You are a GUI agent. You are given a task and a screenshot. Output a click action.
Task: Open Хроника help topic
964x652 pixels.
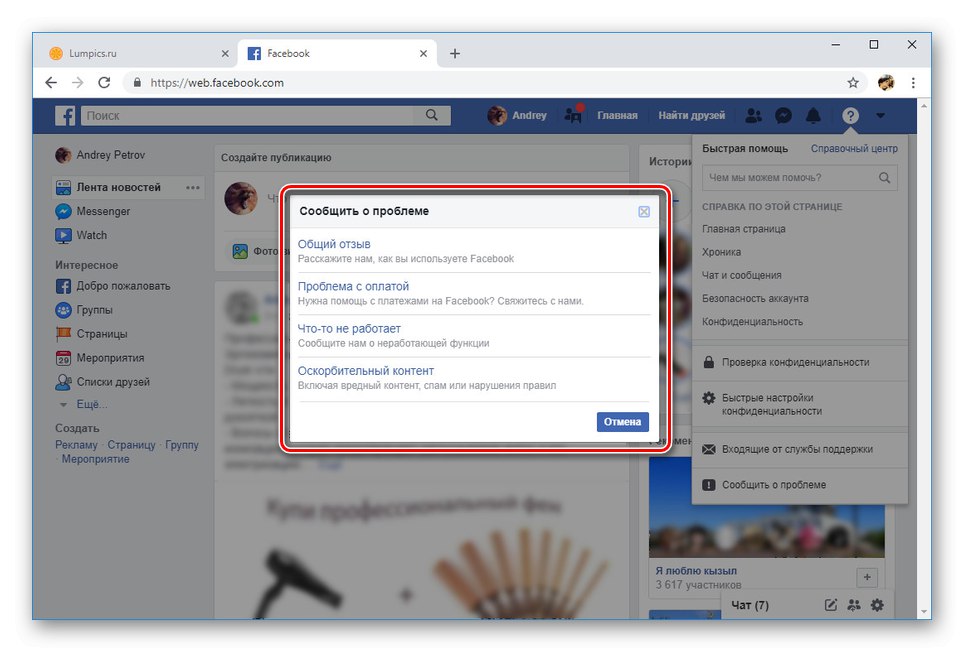point(721,252)
